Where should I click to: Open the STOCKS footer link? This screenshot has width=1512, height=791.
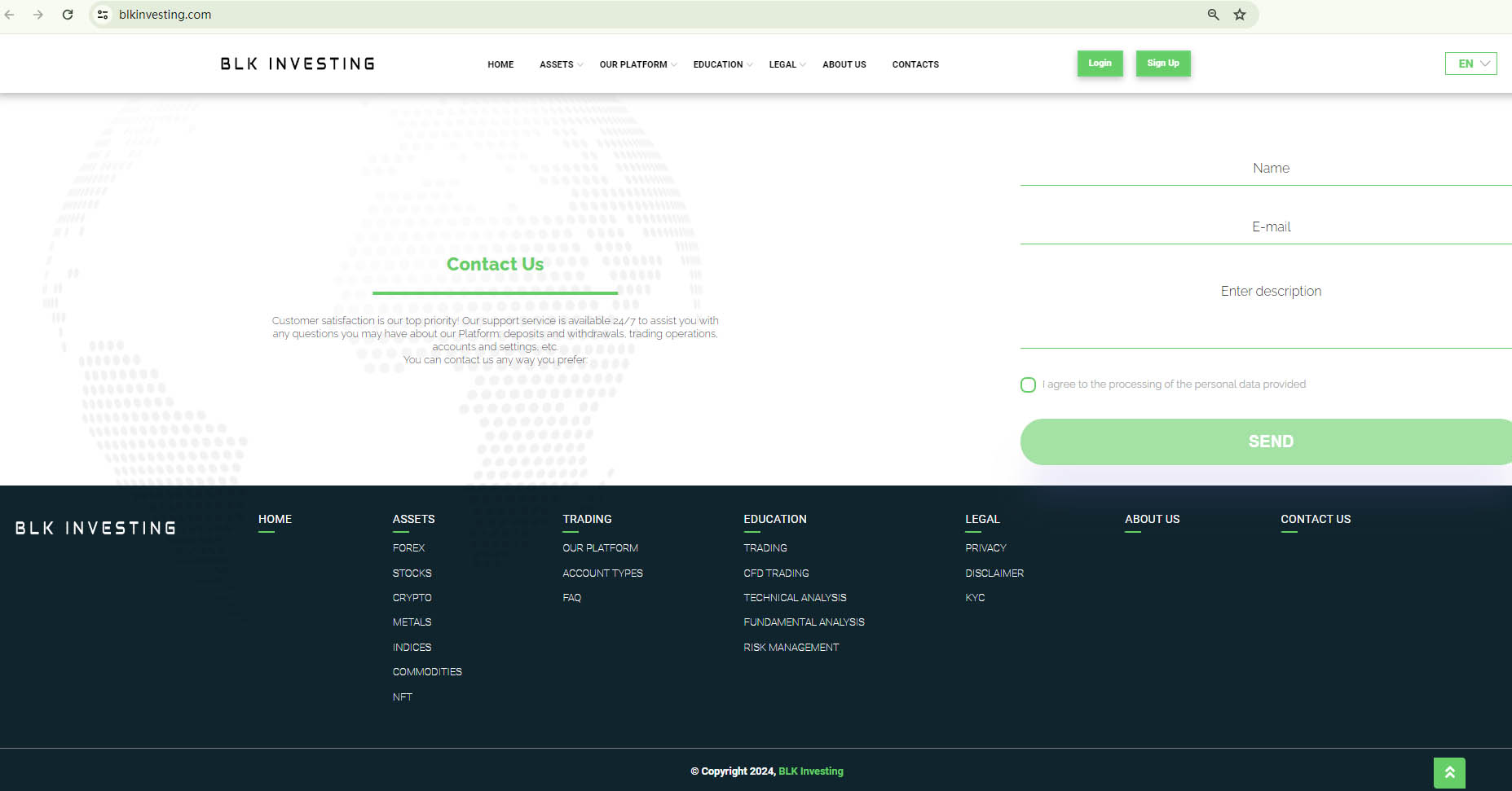point(412,573)
